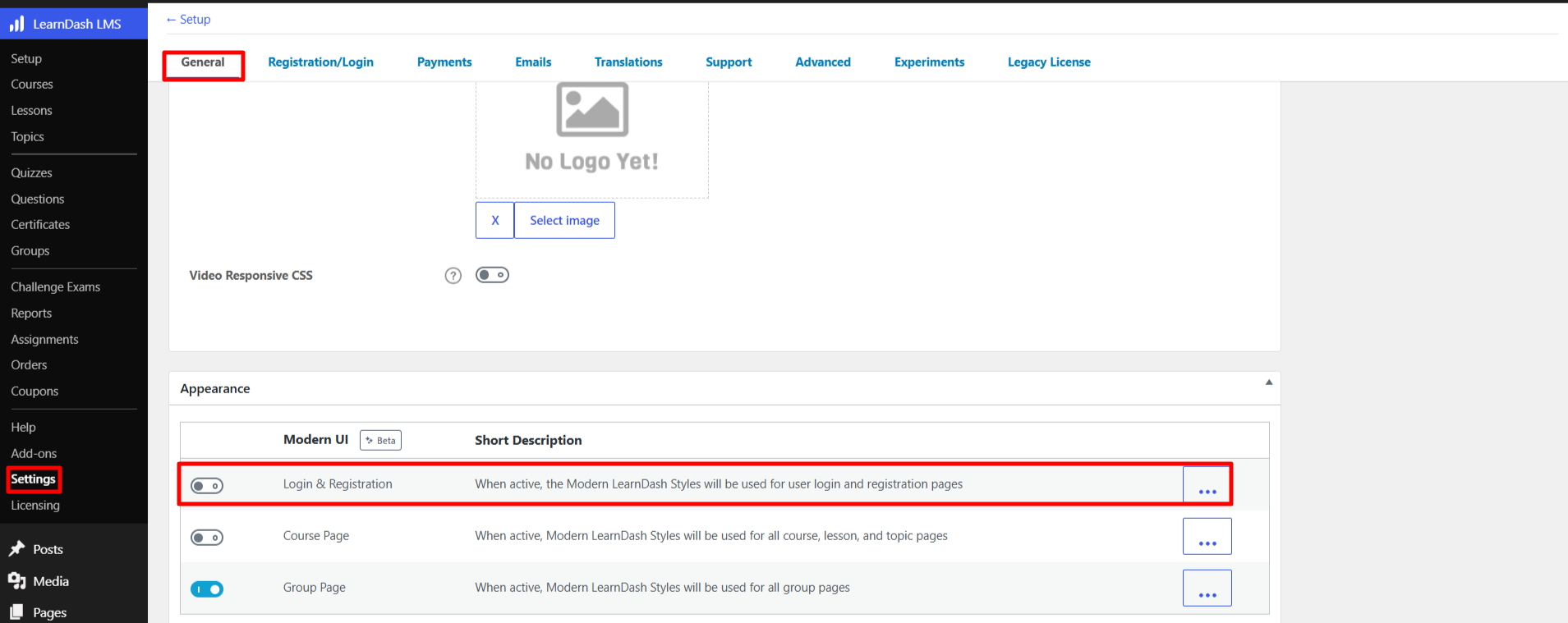Image resolution: width=1568 pixels, height=623 pixels.
Task: Switch to the Emails tab
Action: [x=533, y=62]
